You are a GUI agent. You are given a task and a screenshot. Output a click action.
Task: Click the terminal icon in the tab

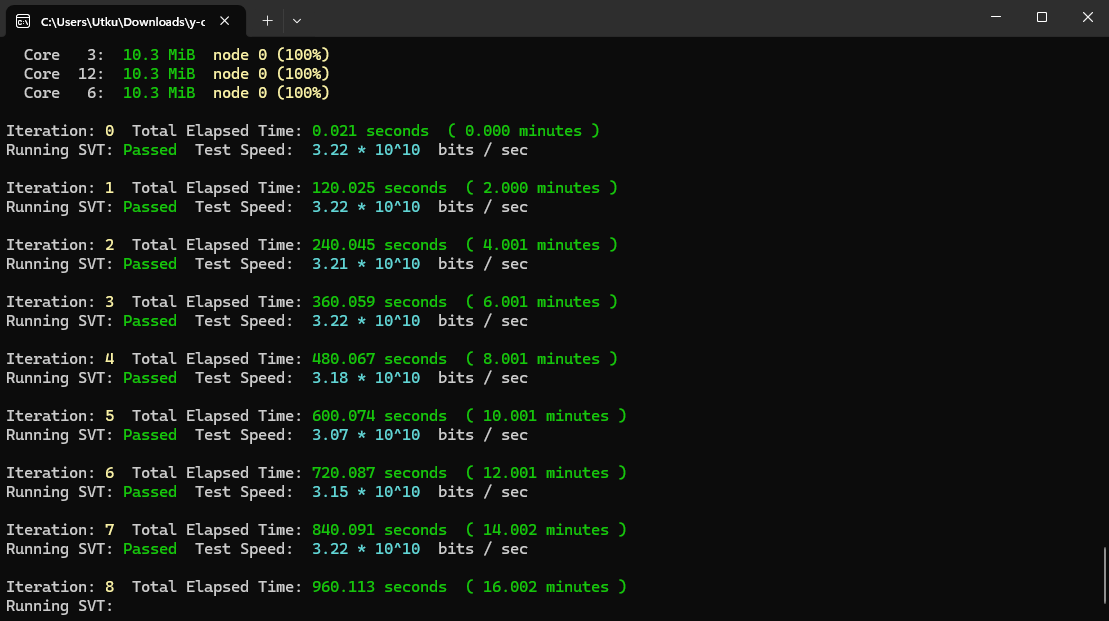pyautogui.click(x=23, y=21)
